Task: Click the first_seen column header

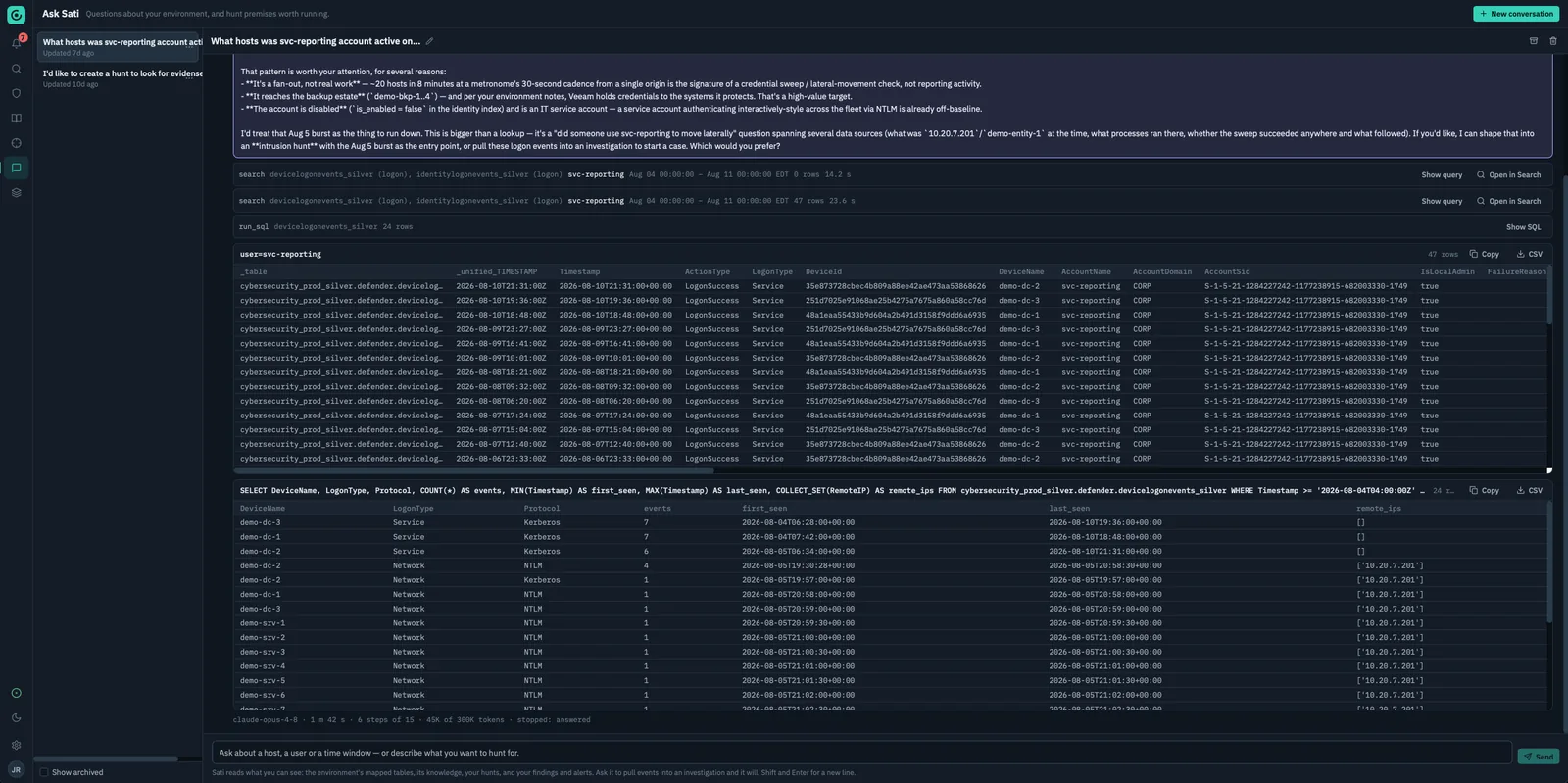Action: 764,509
